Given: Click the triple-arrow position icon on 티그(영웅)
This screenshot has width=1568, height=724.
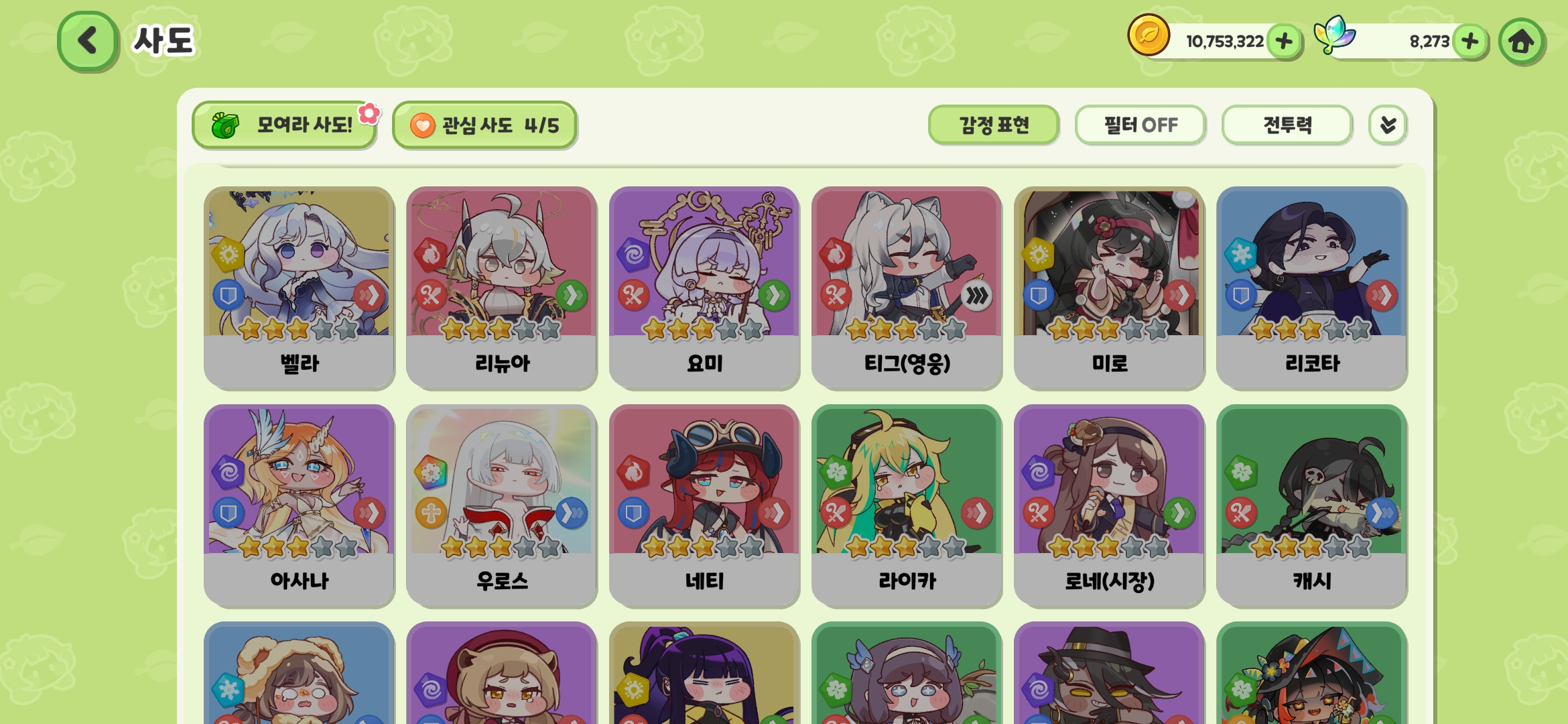Looking at the screenshot, I should tap(977, 295).
